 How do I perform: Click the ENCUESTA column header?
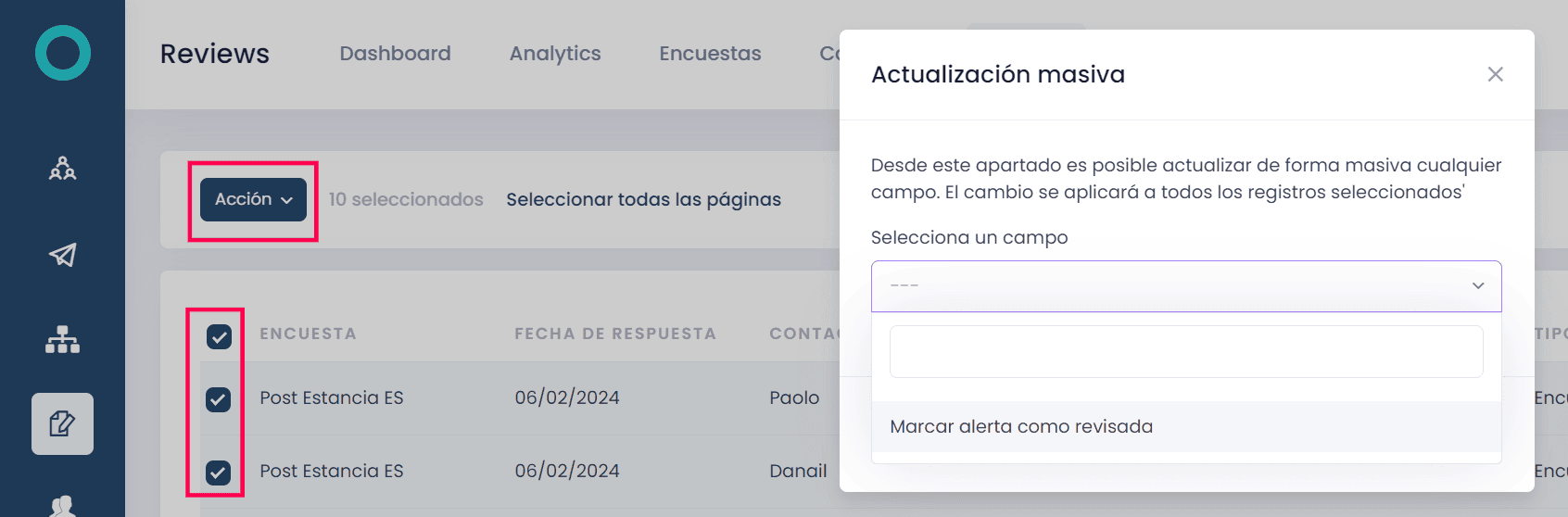tap(308, 334)
